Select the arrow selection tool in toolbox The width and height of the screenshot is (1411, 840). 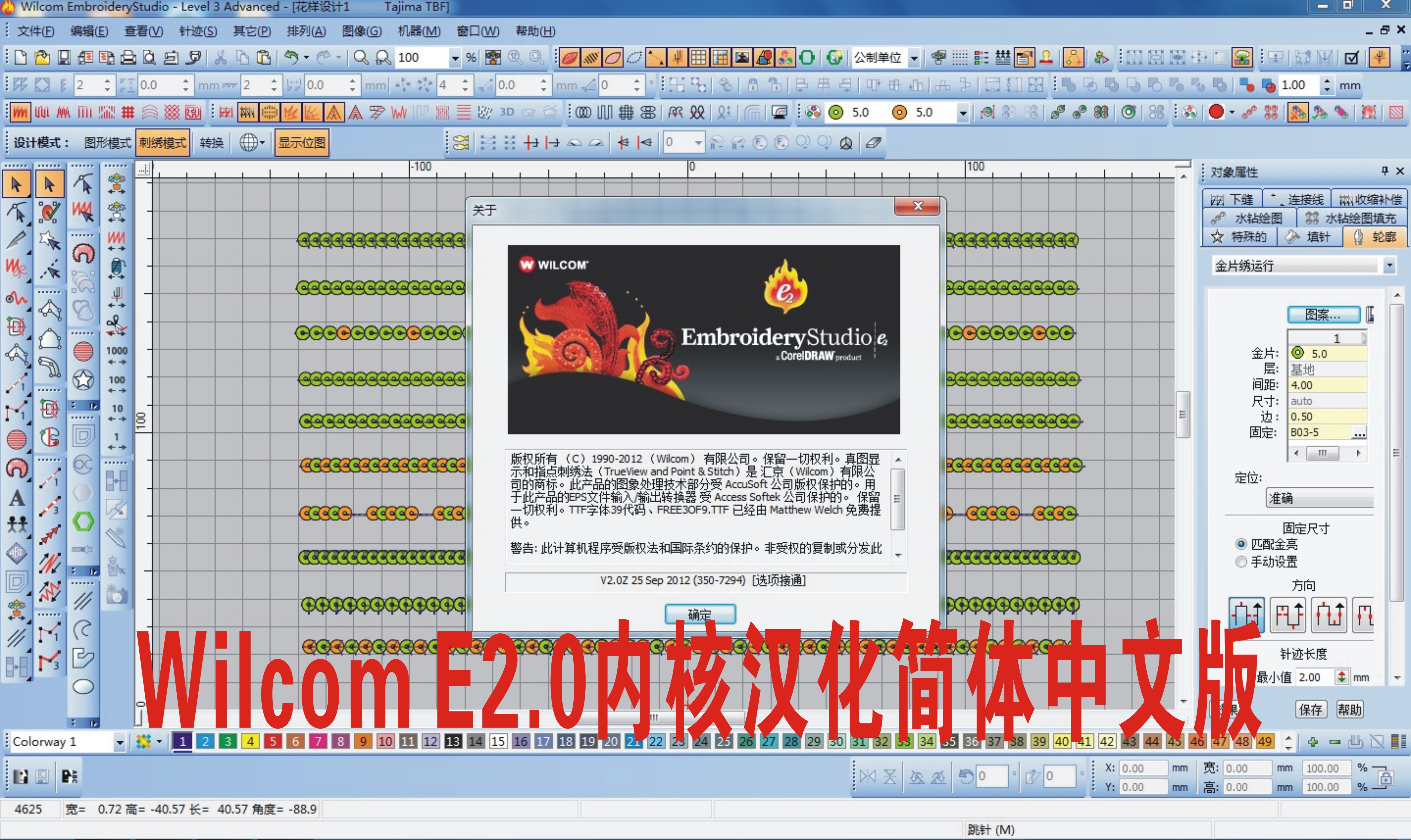(x=16, y=184)
